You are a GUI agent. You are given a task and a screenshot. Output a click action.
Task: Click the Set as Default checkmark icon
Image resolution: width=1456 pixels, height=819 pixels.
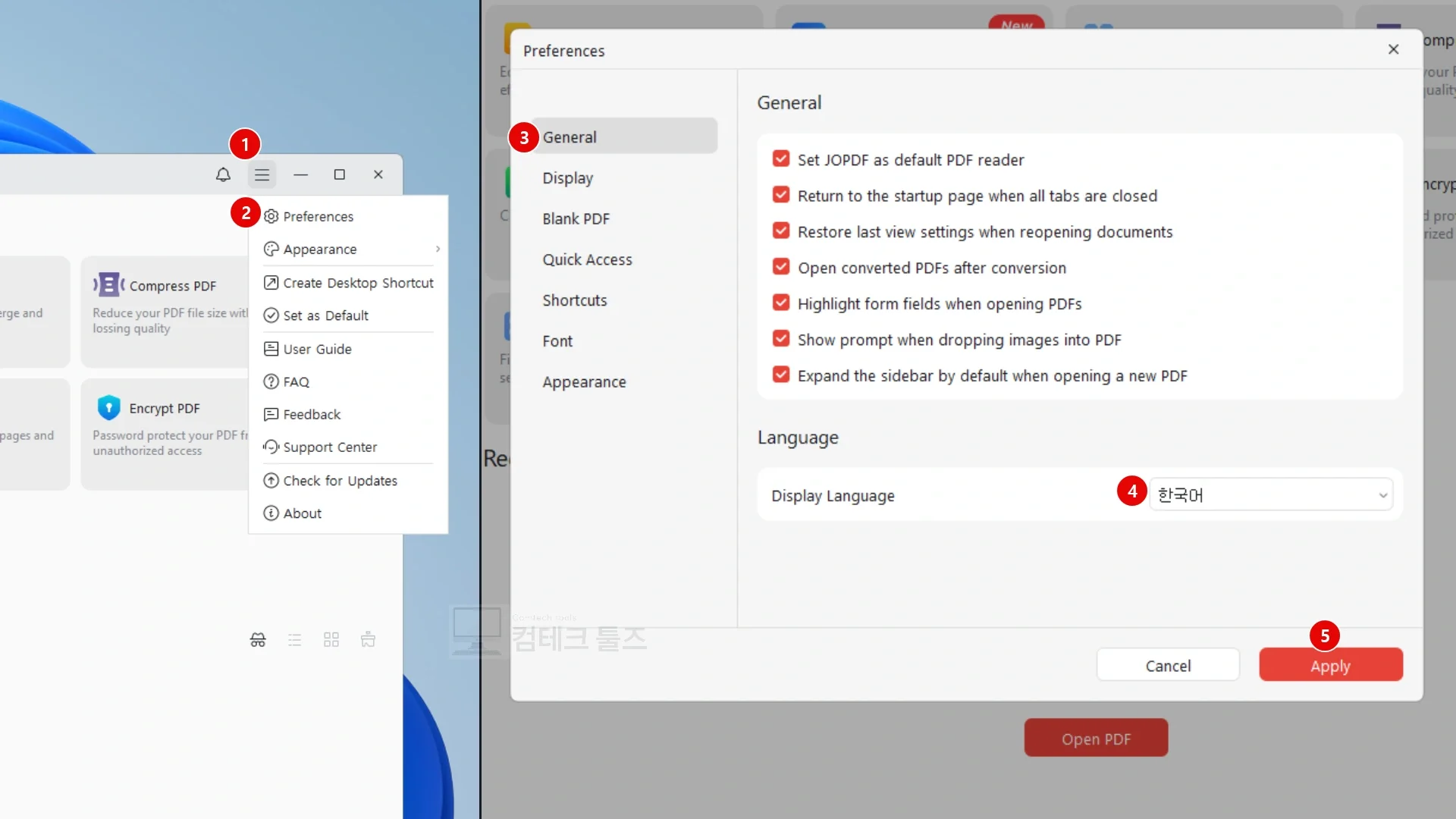coord(271,315)
